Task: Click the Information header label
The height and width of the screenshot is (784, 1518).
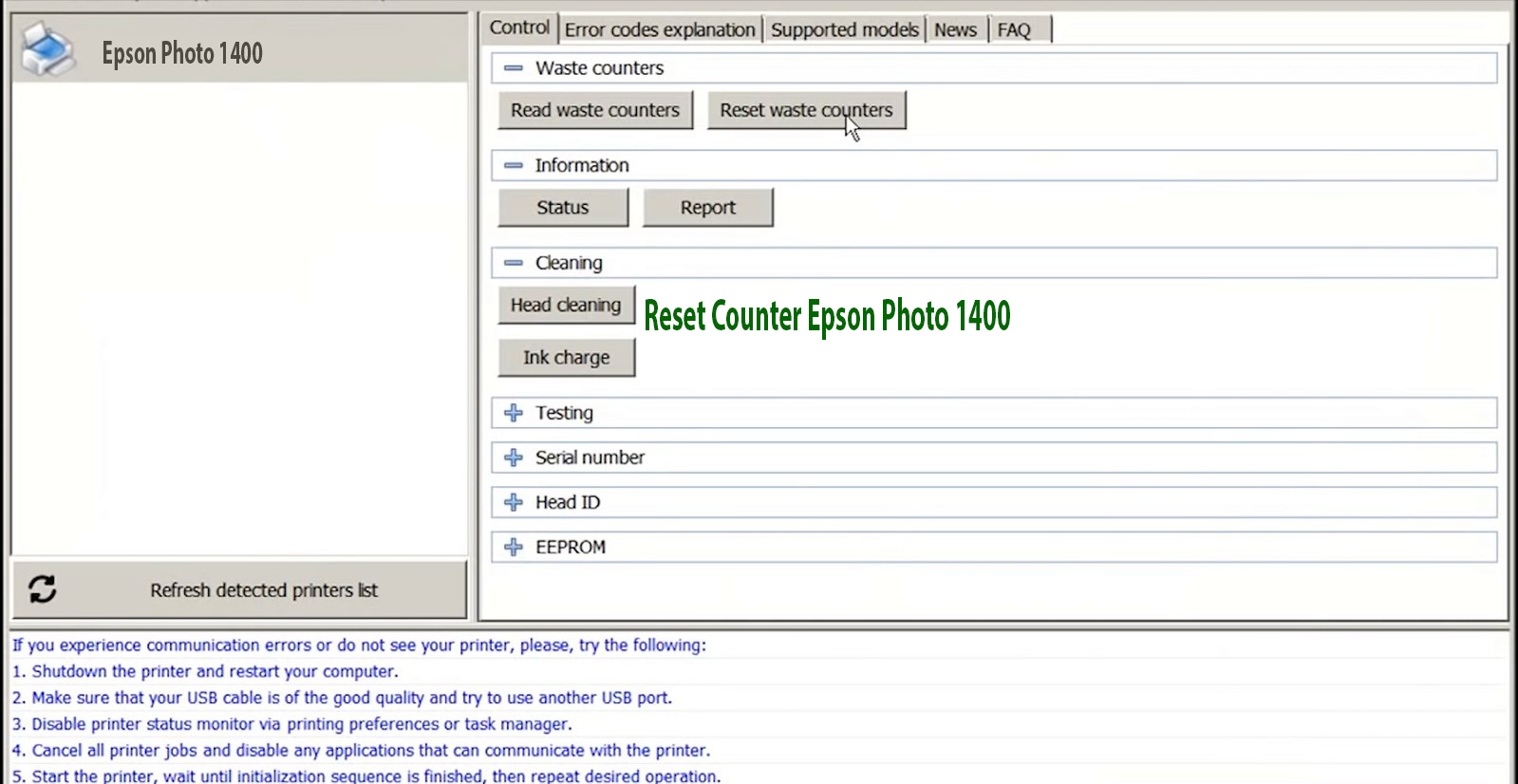Action: 582,165
